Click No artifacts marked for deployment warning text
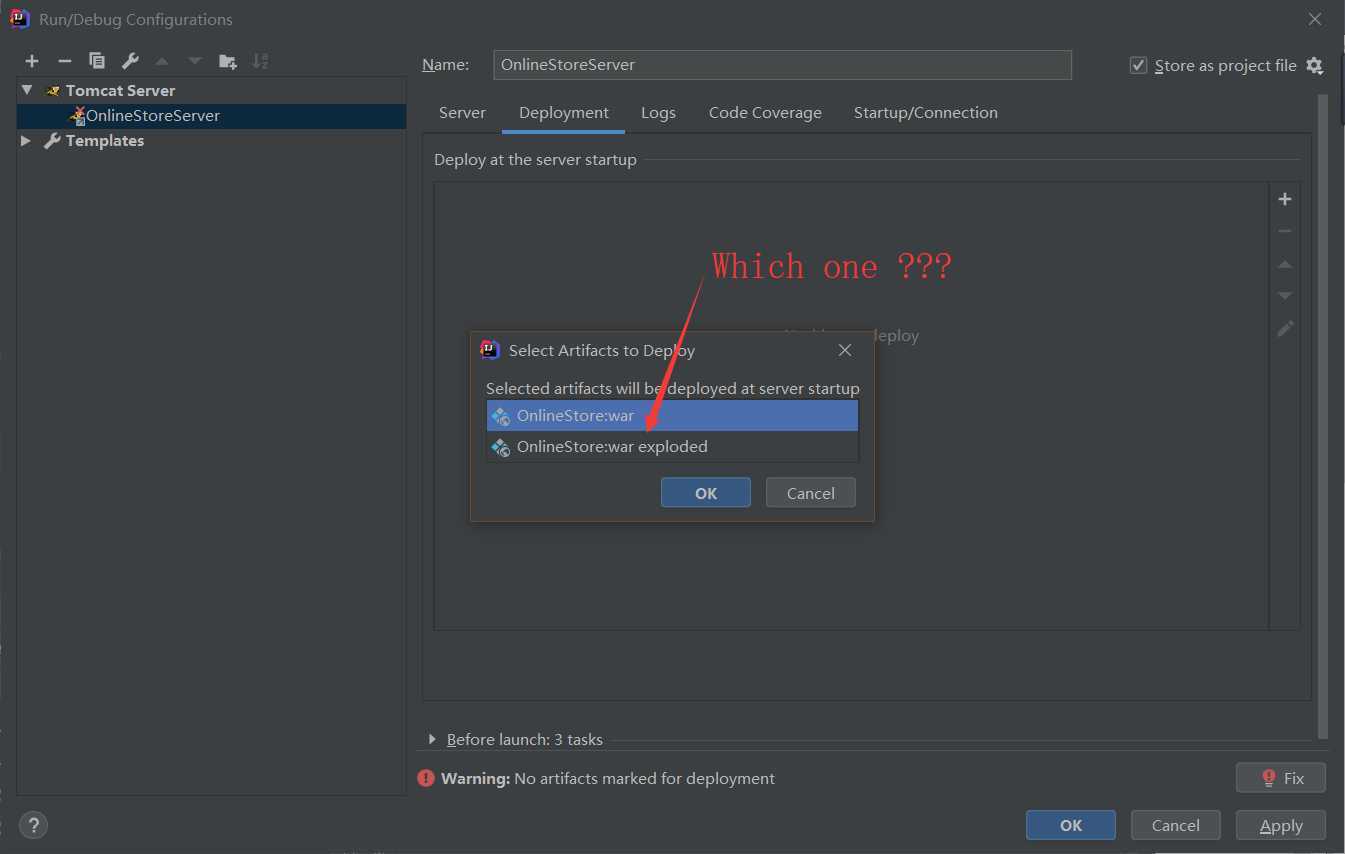 click(644, 778)
